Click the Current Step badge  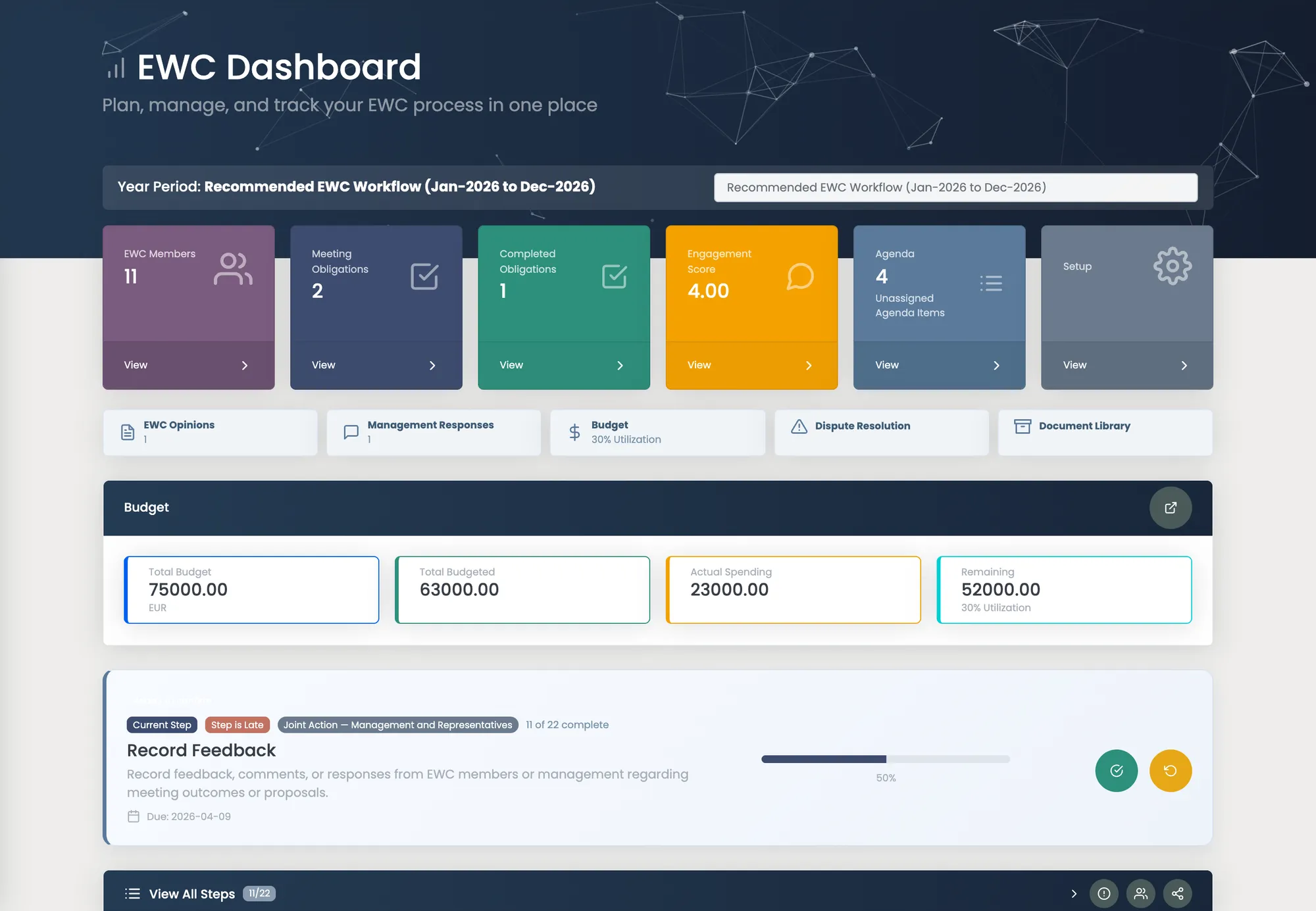pos(162,725)
